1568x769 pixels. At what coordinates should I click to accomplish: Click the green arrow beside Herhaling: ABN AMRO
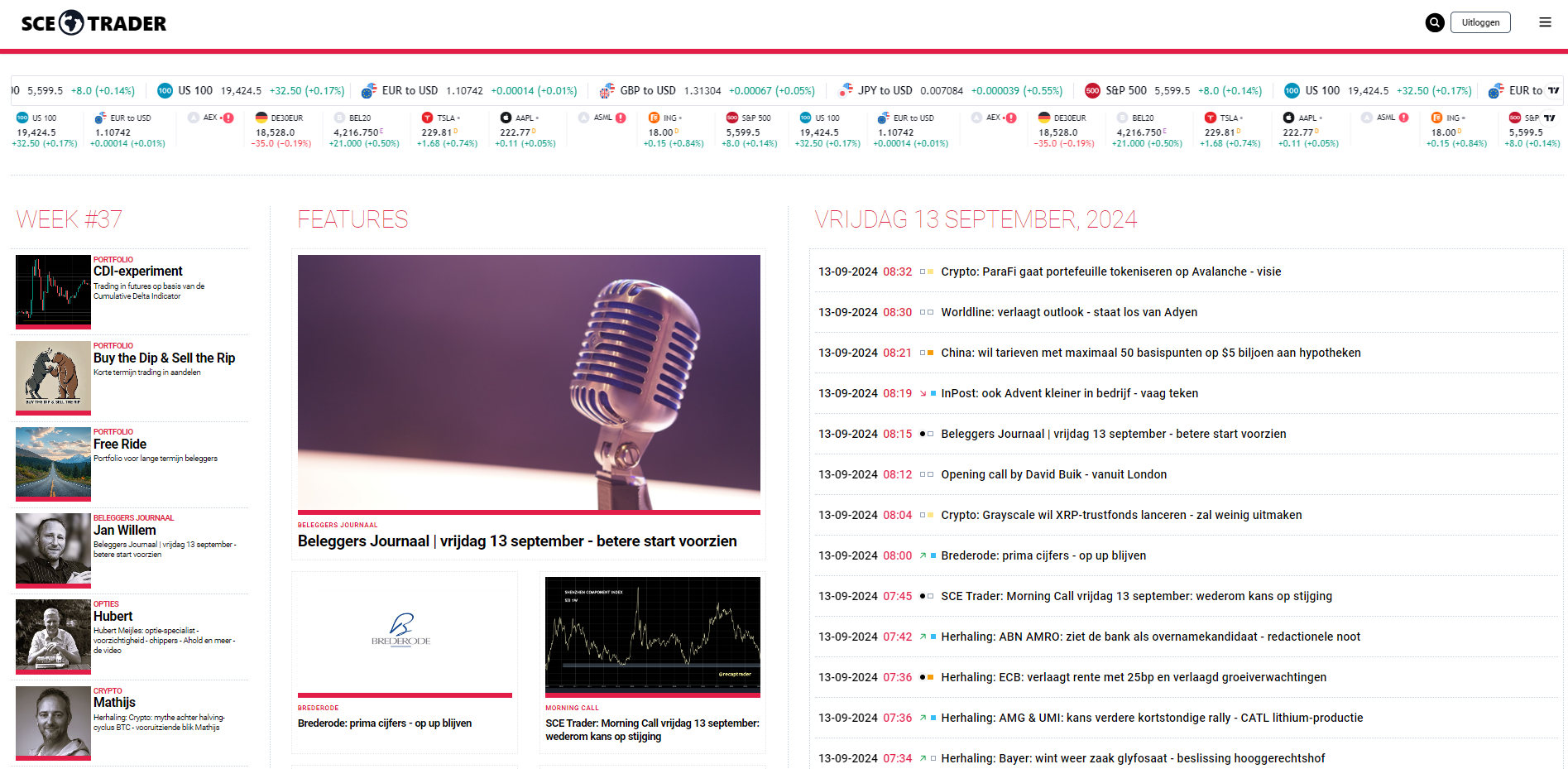(923, 637)
